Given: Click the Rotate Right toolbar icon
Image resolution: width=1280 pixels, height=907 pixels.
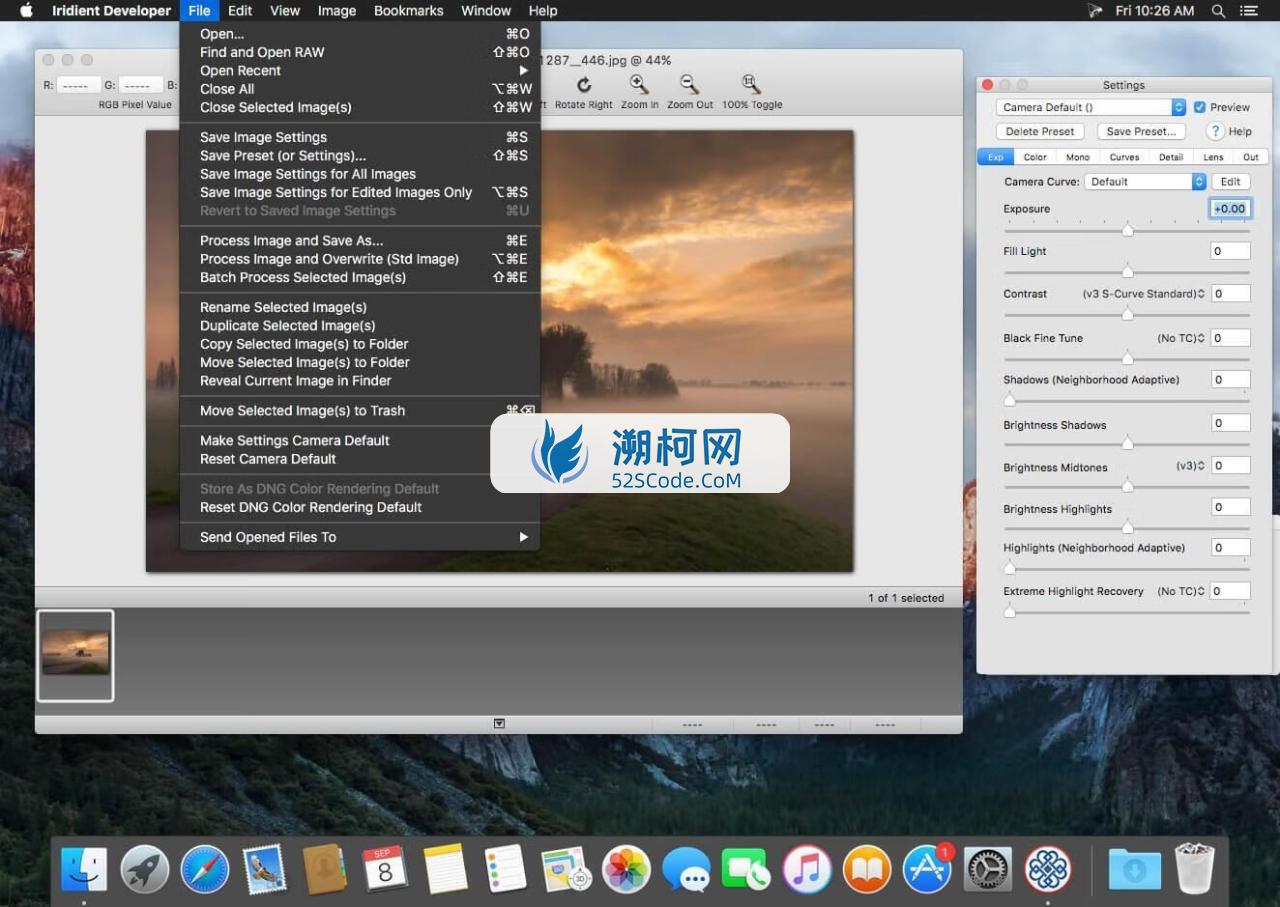Looking at the screenshot, I should 584,85.
